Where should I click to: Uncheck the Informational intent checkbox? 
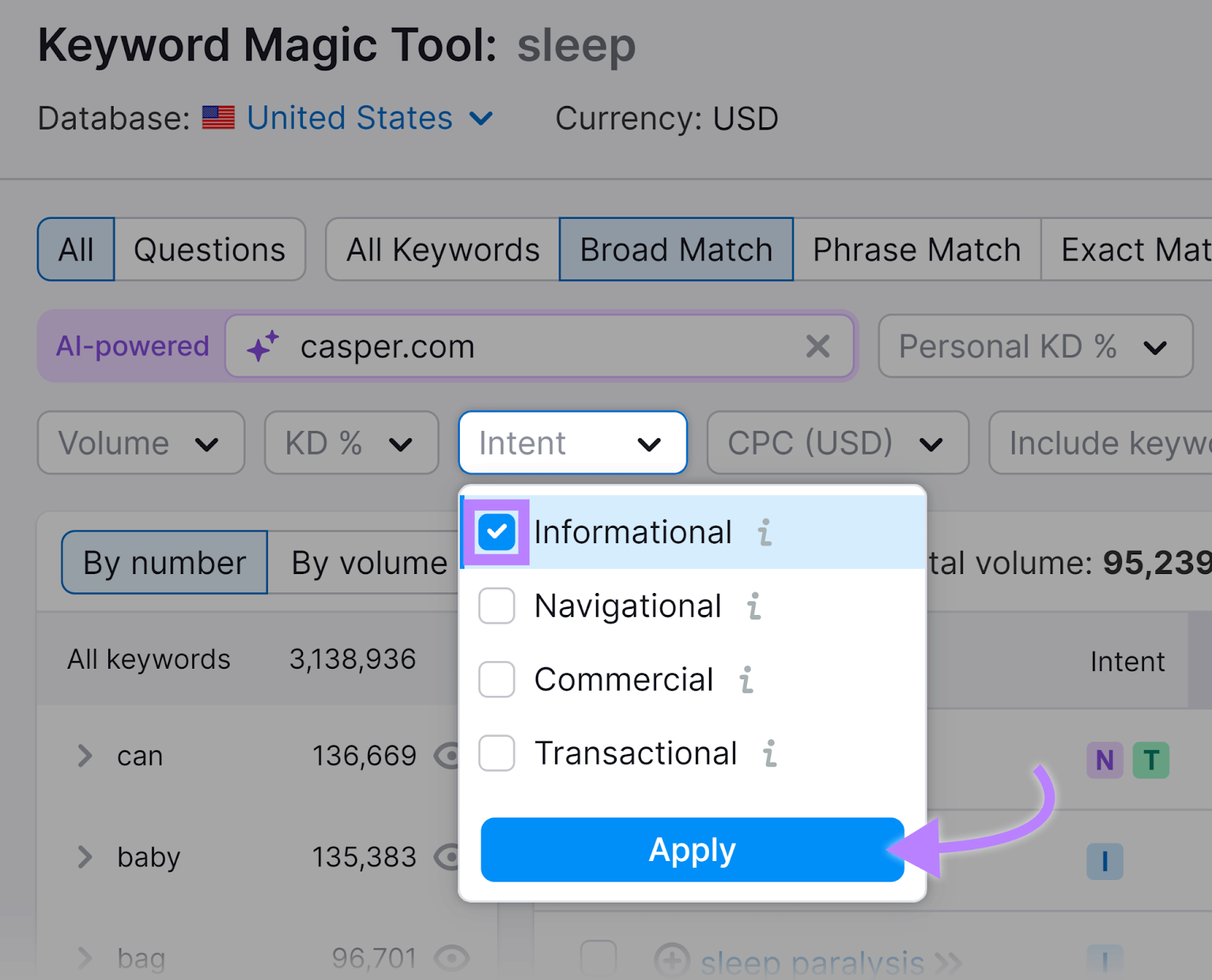click(496, 532)
